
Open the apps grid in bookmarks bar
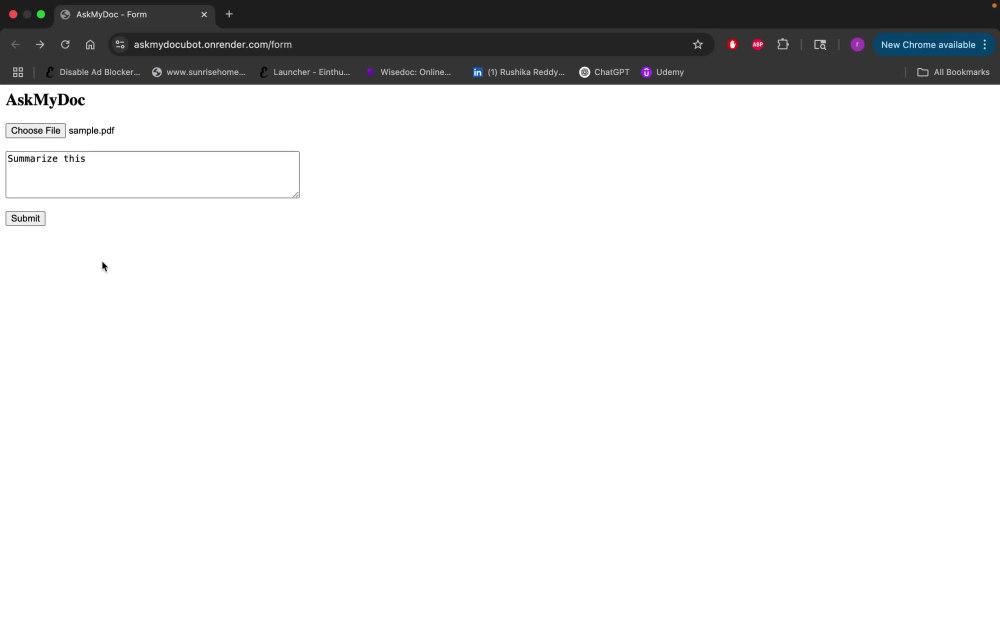[18, 72]
